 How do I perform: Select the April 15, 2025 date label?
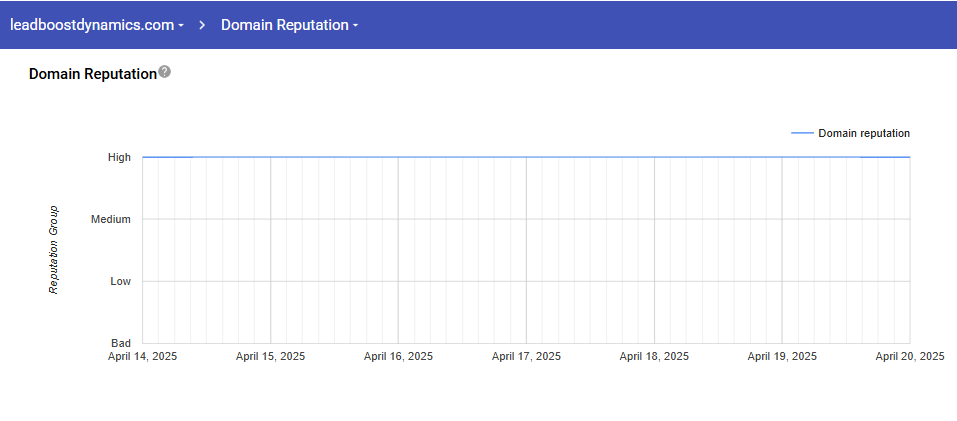pyautogui.click(x=270, y=356)
